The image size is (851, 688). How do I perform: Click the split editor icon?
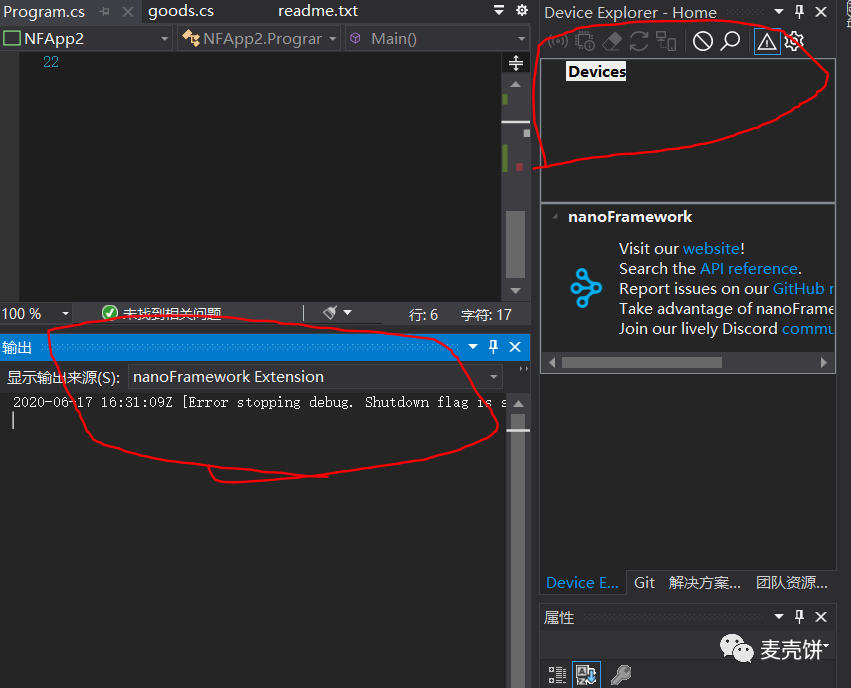[x=516, y=63]
